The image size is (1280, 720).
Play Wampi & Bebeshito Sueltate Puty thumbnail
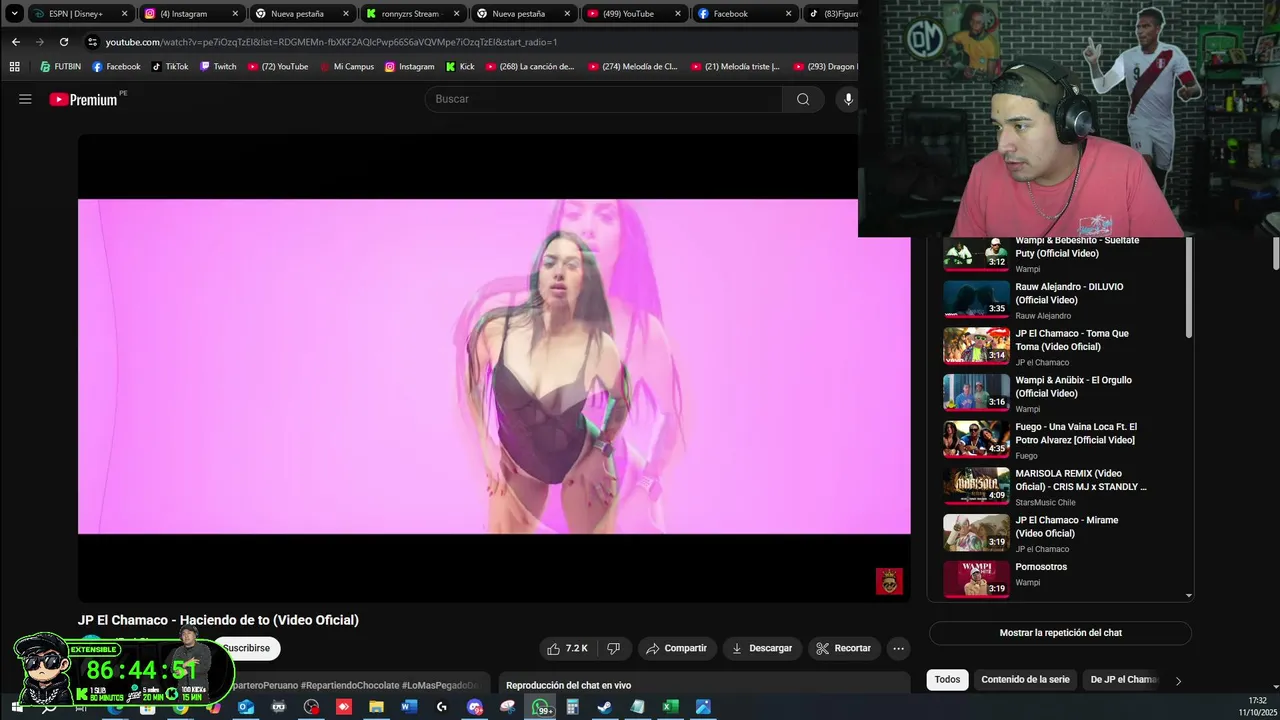tap(976, 253)
